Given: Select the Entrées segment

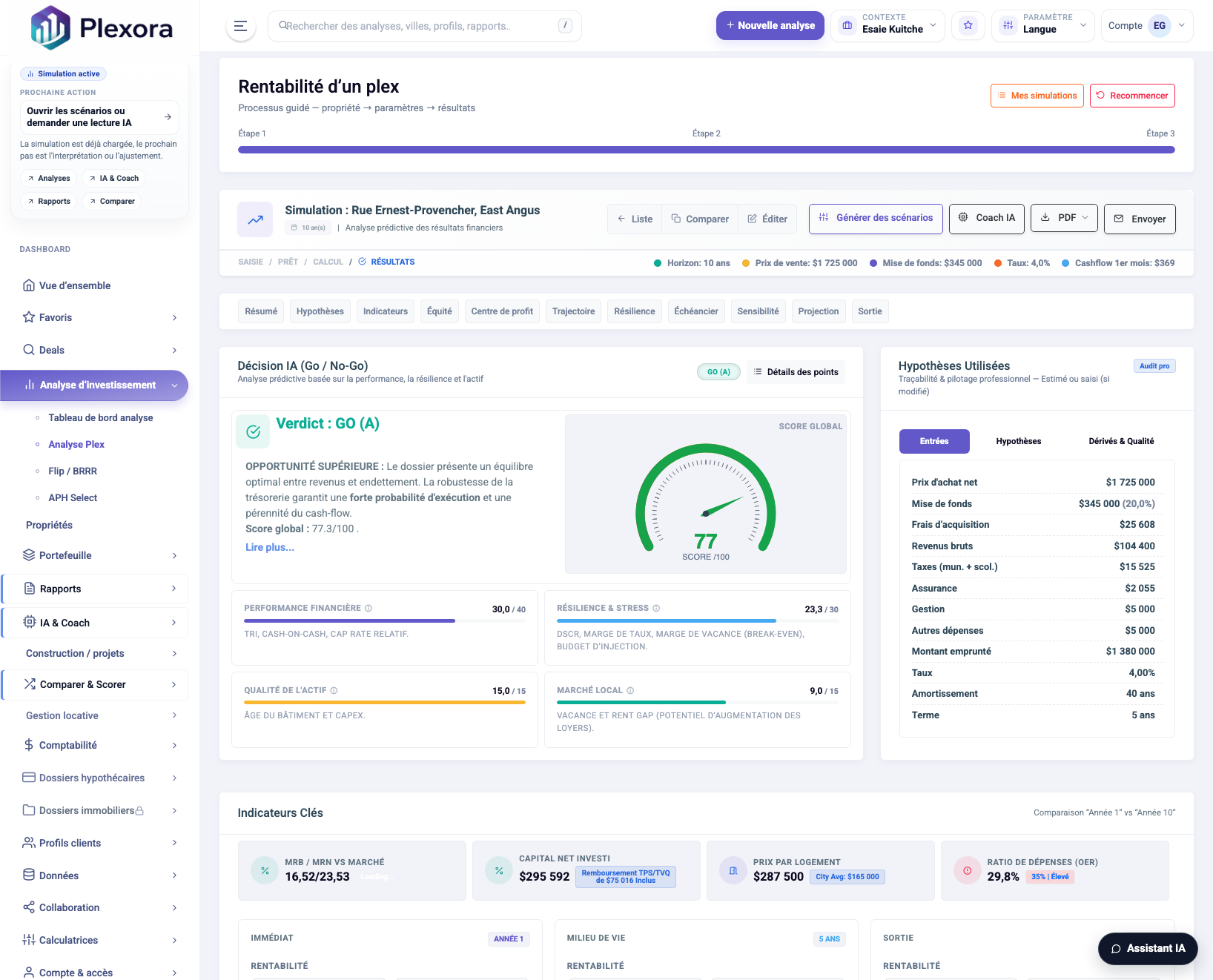Looking at the screenshot, I should click(x=933, y=441).
